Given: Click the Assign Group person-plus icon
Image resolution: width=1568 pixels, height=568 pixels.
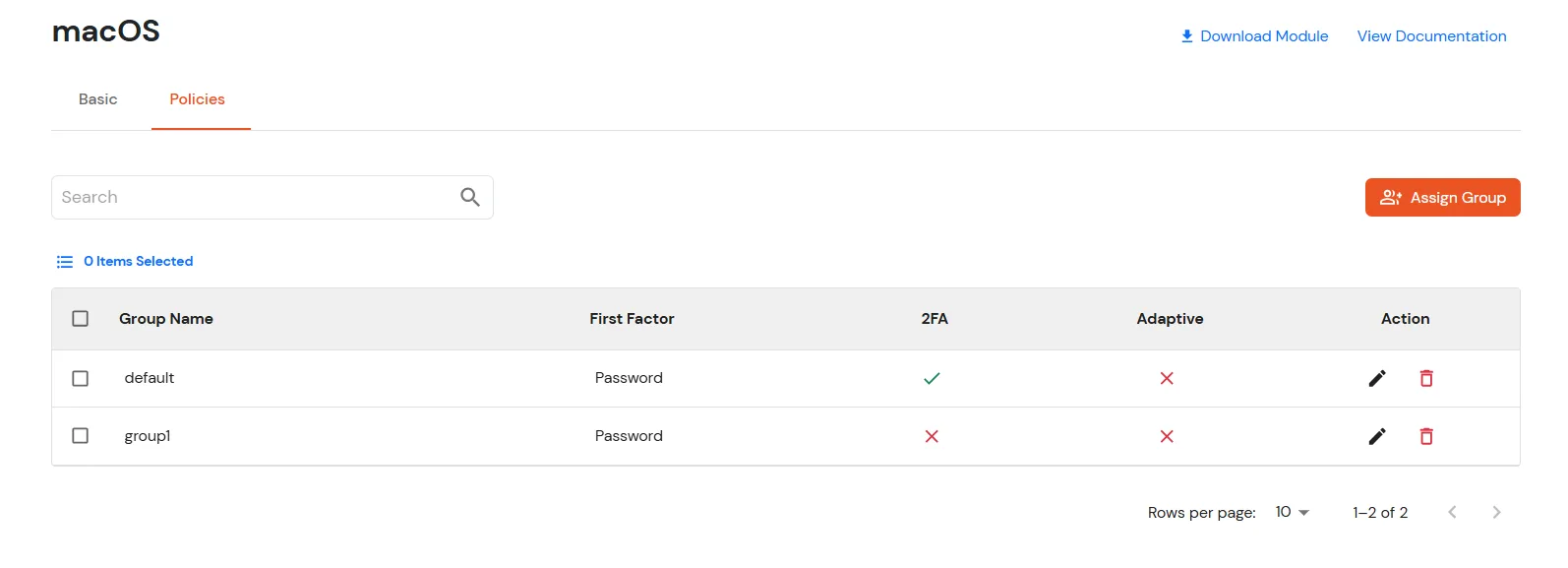Looking at the screenshot, I should (x=1391, y=197).
